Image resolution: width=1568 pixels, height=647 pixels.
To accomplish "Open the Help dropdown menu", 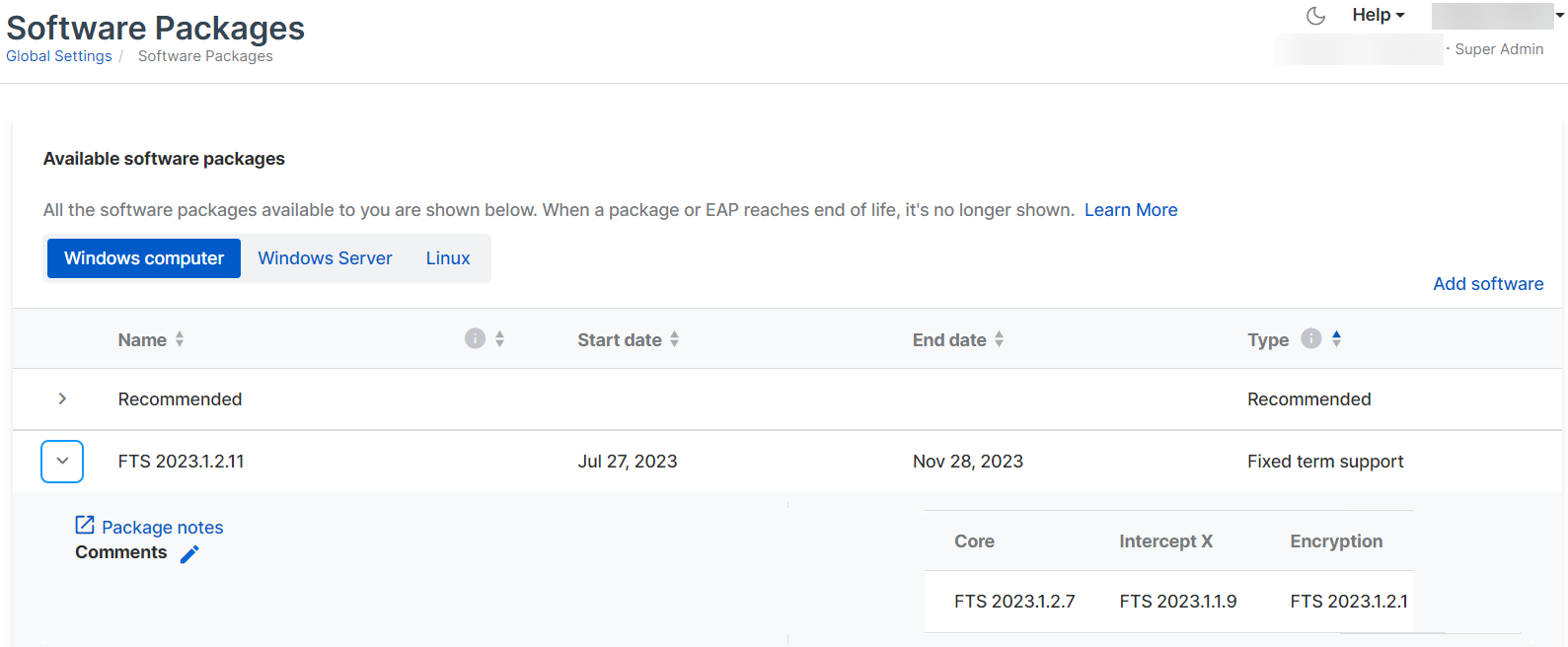I will (x=1378, y=15).
